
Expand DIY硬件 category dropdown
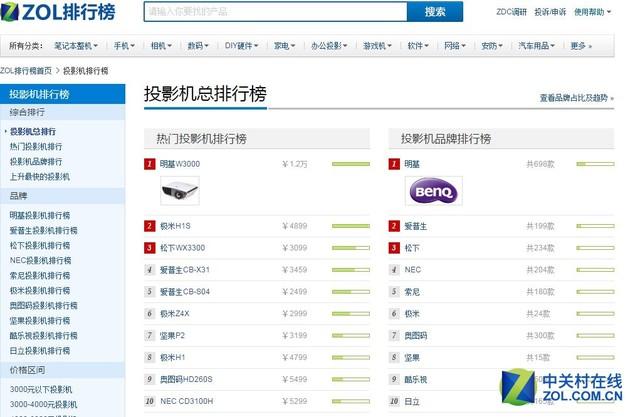[x=241, y=46]
